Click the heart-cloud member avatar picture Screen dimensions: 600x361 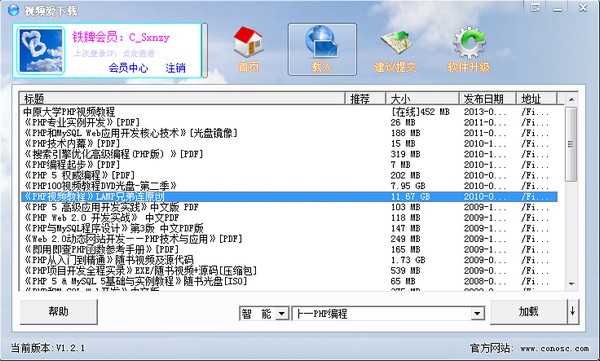tap(41, 51)
